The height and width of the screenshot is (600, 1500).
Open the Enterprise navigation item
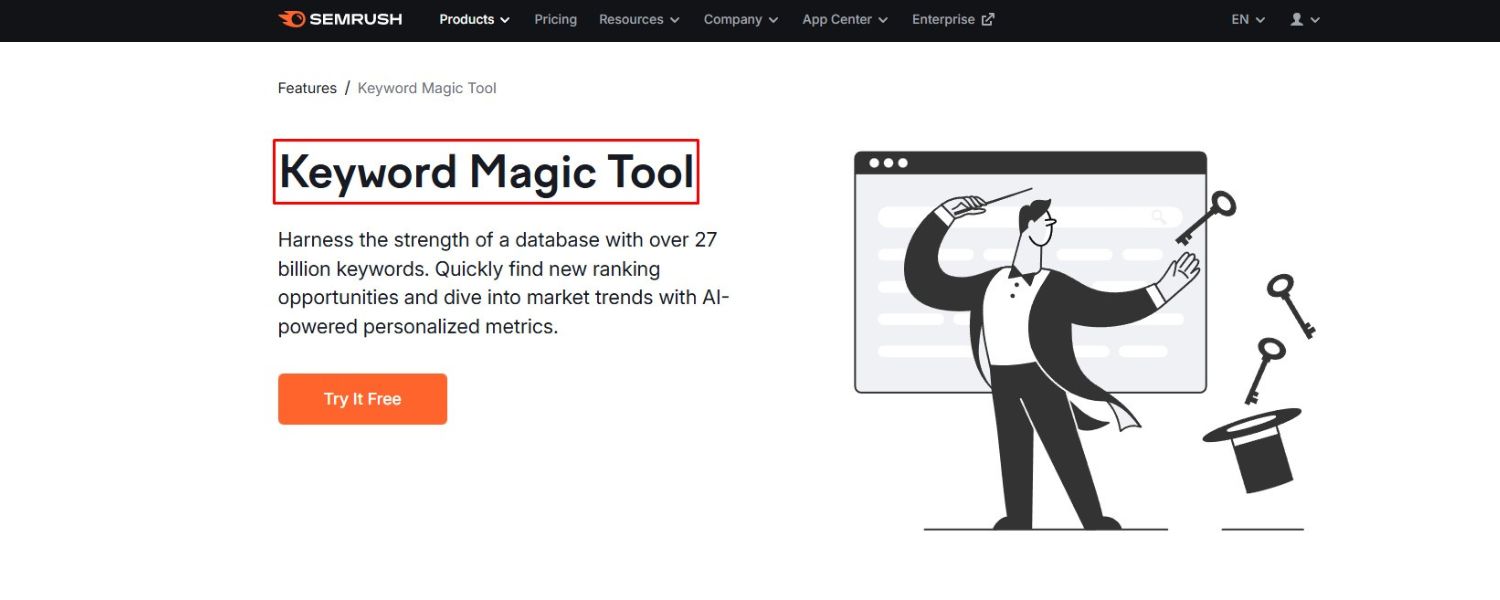944,19
